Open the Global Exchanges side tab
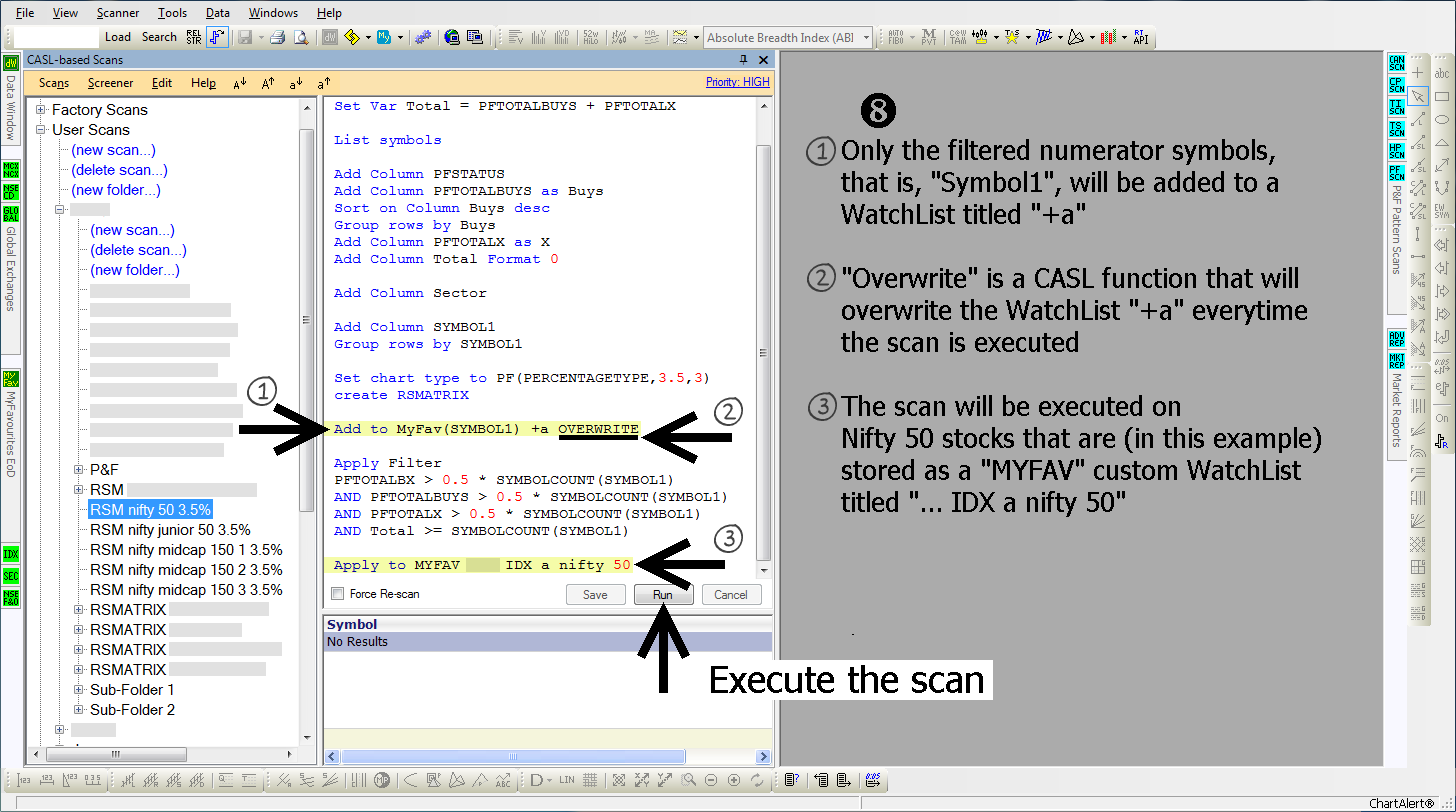 pyautogui.click(x=11, y=269)
